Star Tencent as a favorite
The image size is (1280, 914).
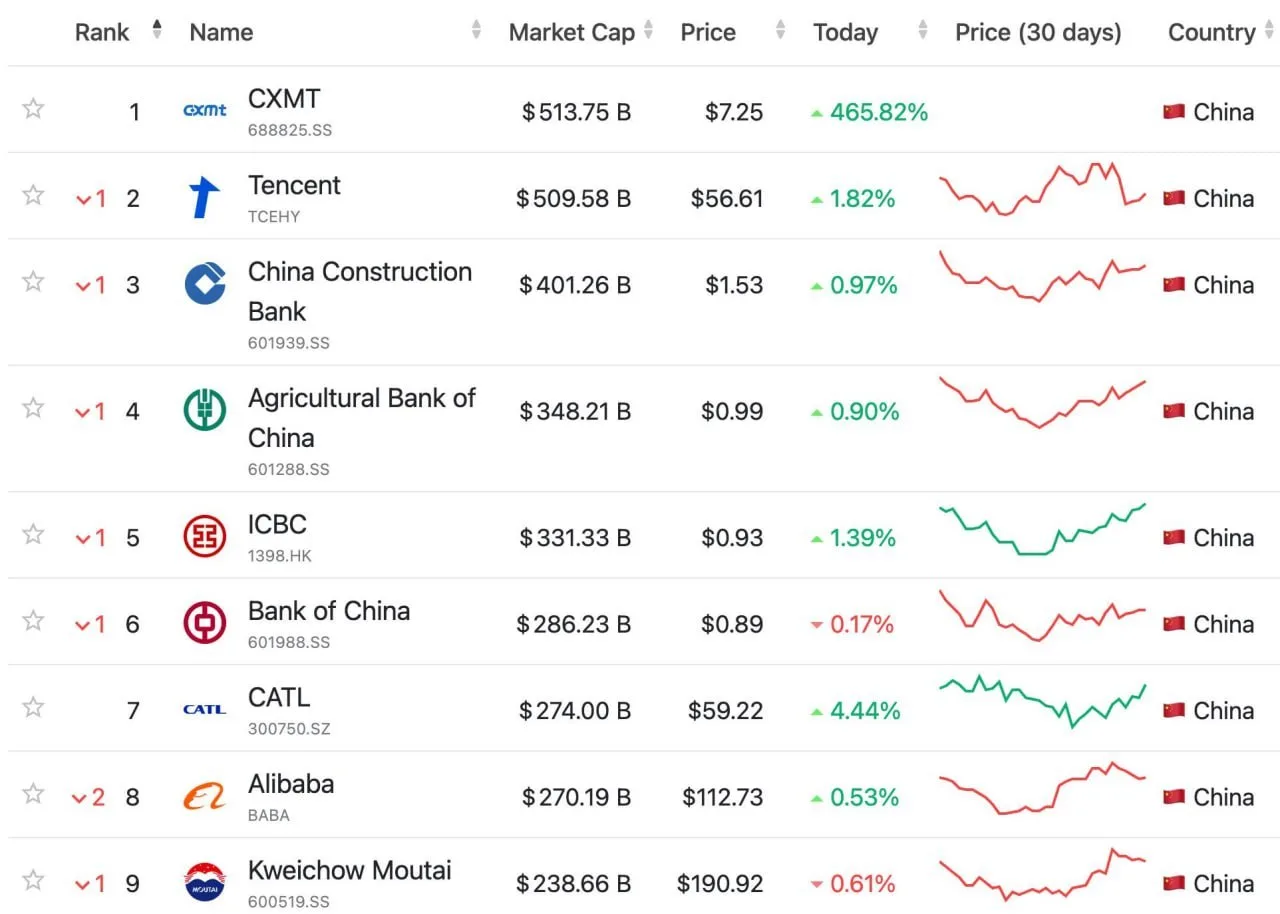[33, 194]
